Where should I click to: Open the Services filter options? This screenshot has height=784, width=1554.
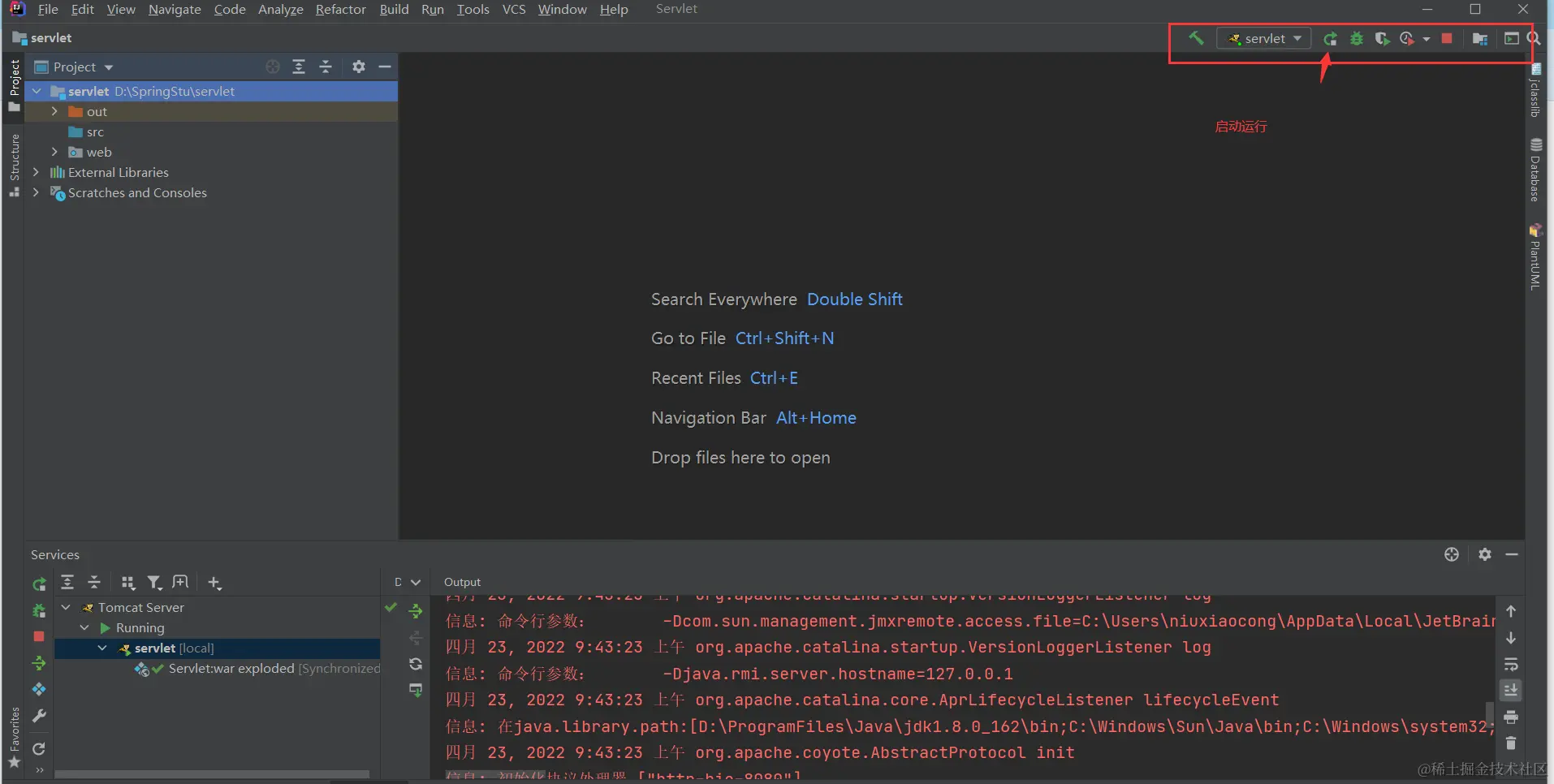pos(154,582)
